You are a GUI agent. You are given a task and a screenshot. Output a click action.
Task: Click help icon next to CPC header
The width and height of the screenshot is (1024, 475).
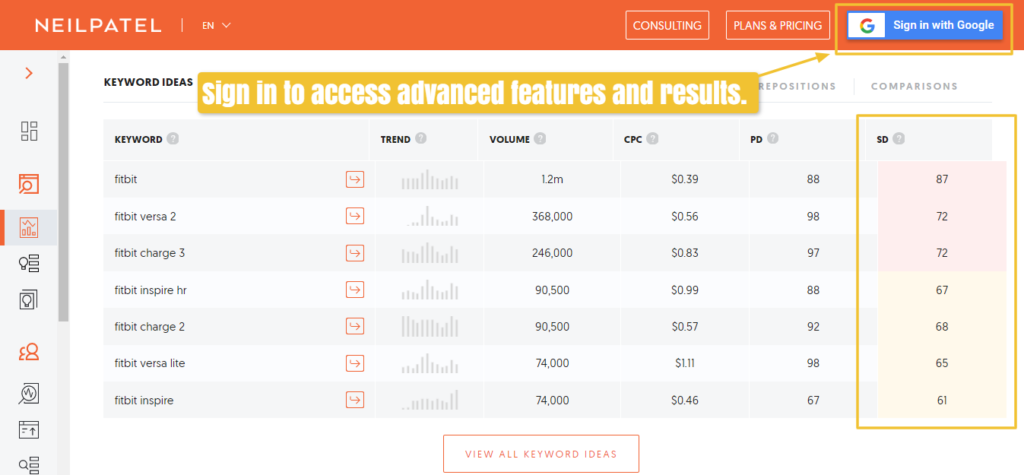point(652,140)
